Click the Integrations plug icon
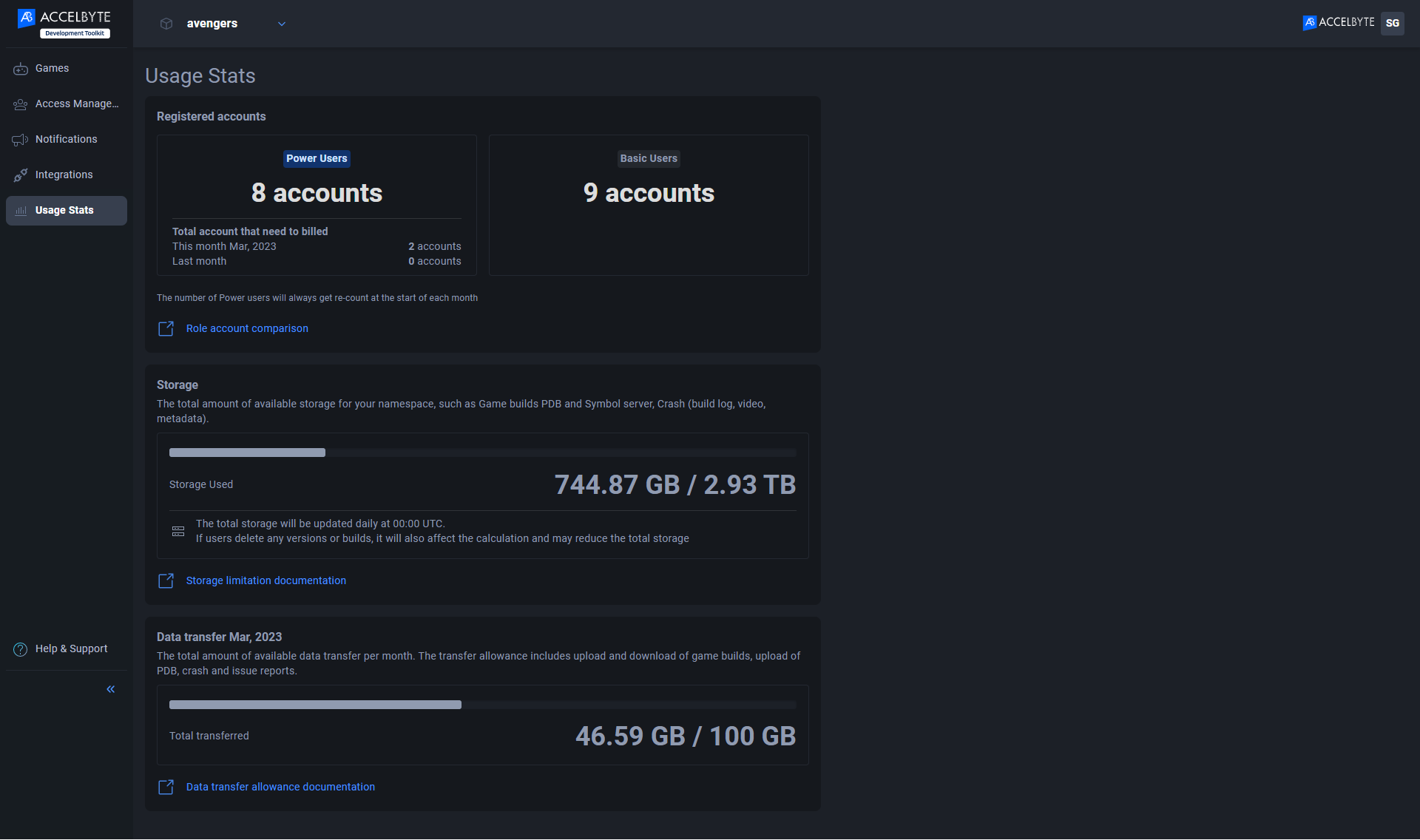 coord(21,175)
